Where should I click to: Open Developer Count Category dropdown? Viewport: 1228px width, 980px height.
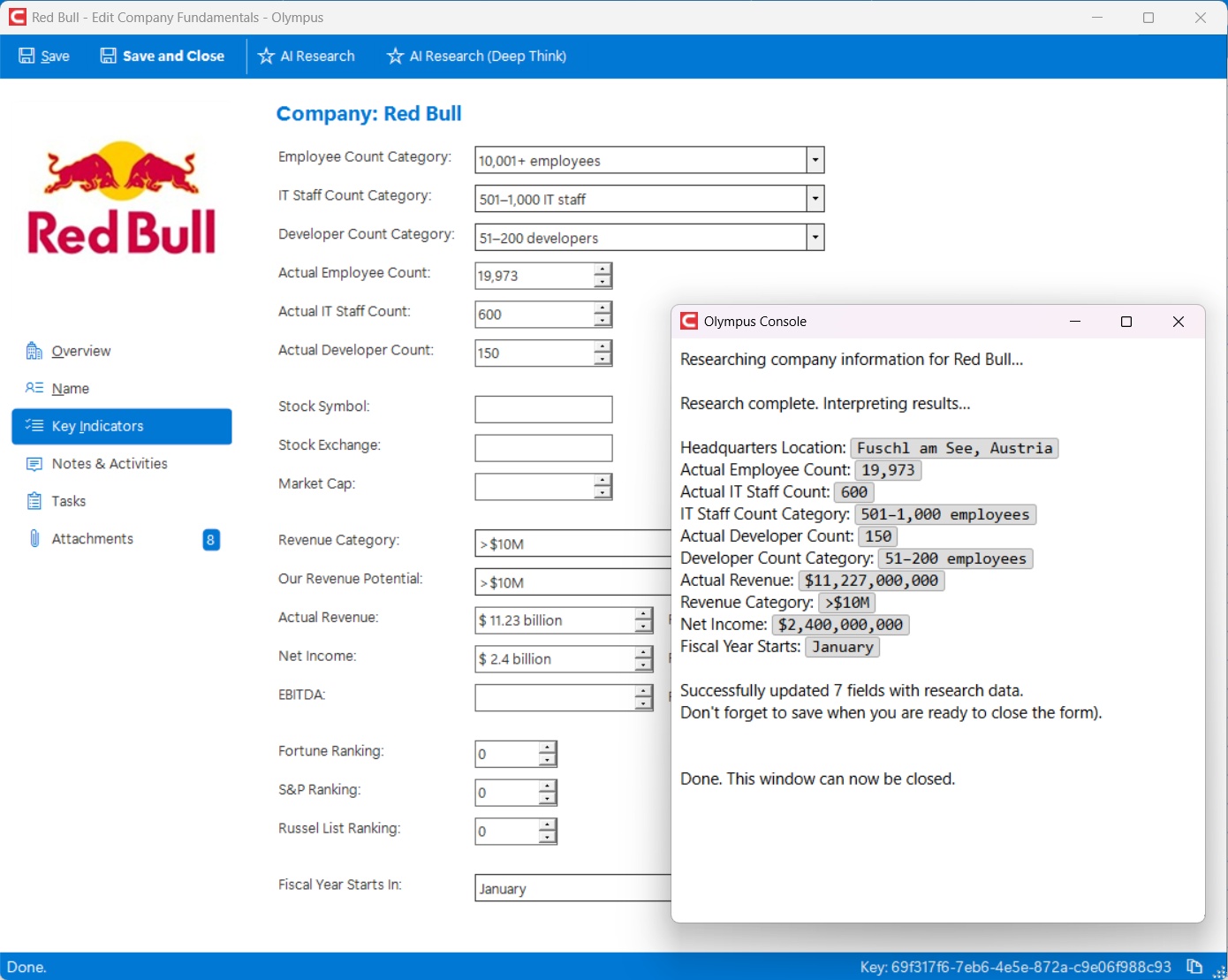[815, 238]
